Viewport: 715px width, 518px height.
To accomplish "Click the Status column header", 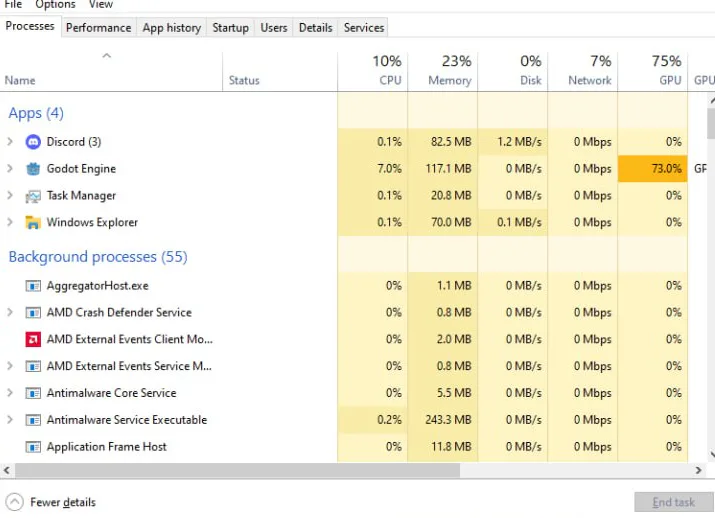I will (280, 71).
